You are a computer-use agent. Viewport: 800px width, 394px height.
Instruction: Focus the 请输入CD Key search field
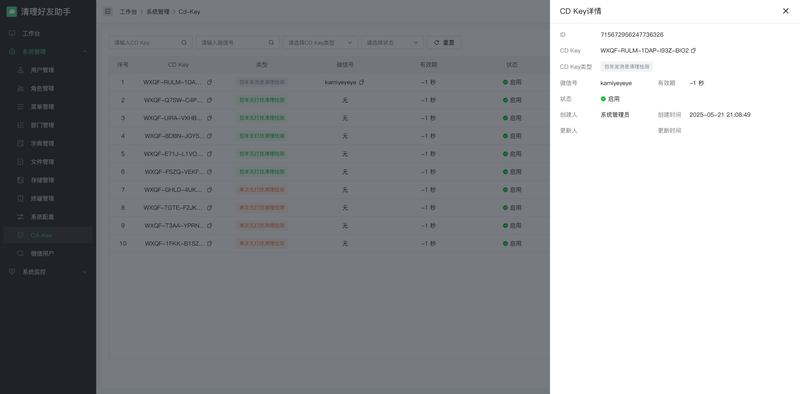(151, 42)
